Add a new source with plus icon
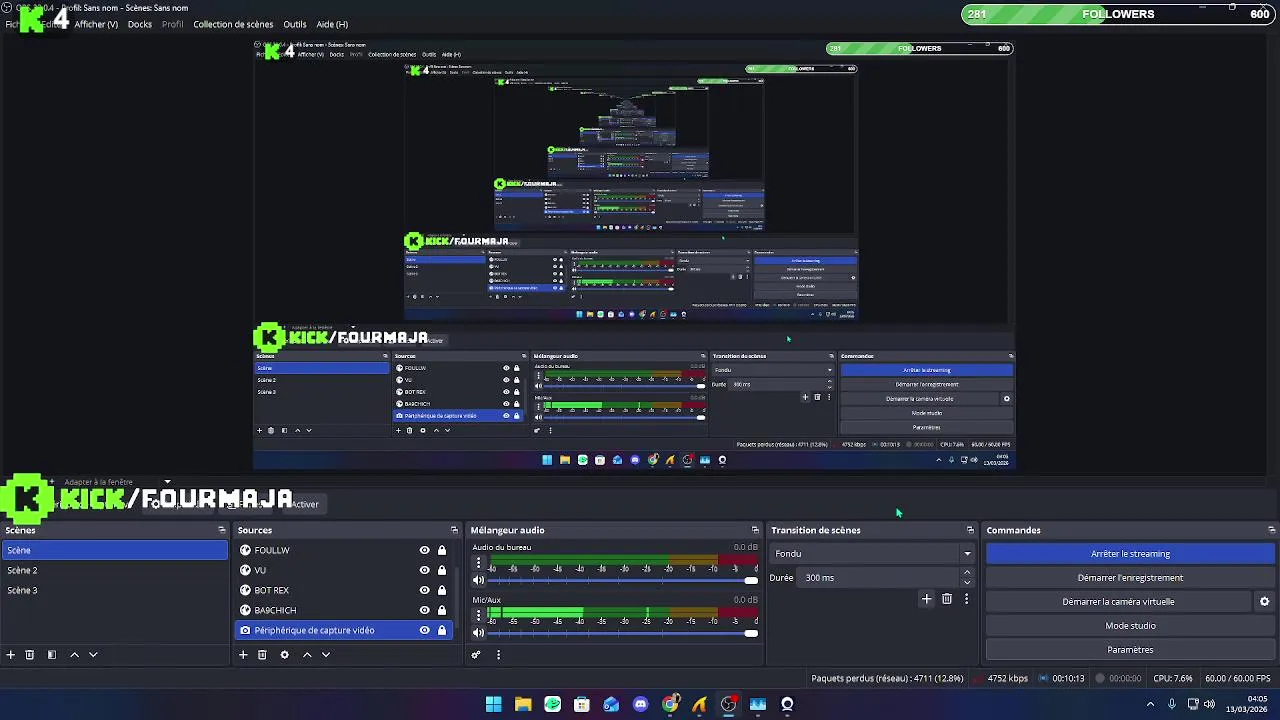The width and height of the screenshot is (1280, 720). coord(243,655)
